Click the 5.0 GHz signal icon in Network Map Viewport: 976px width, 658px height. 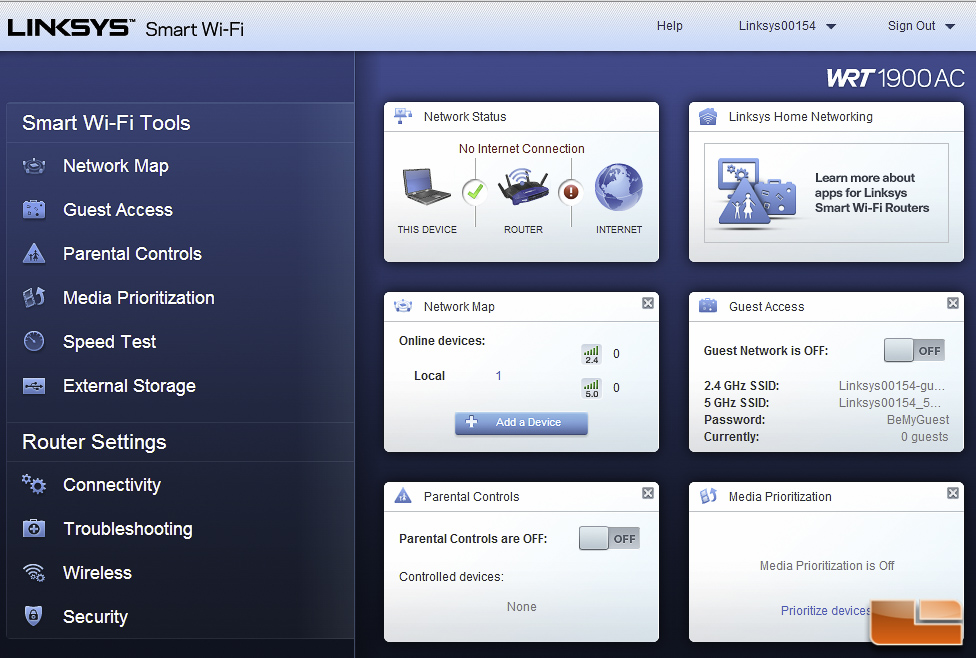tap(591, 388)
